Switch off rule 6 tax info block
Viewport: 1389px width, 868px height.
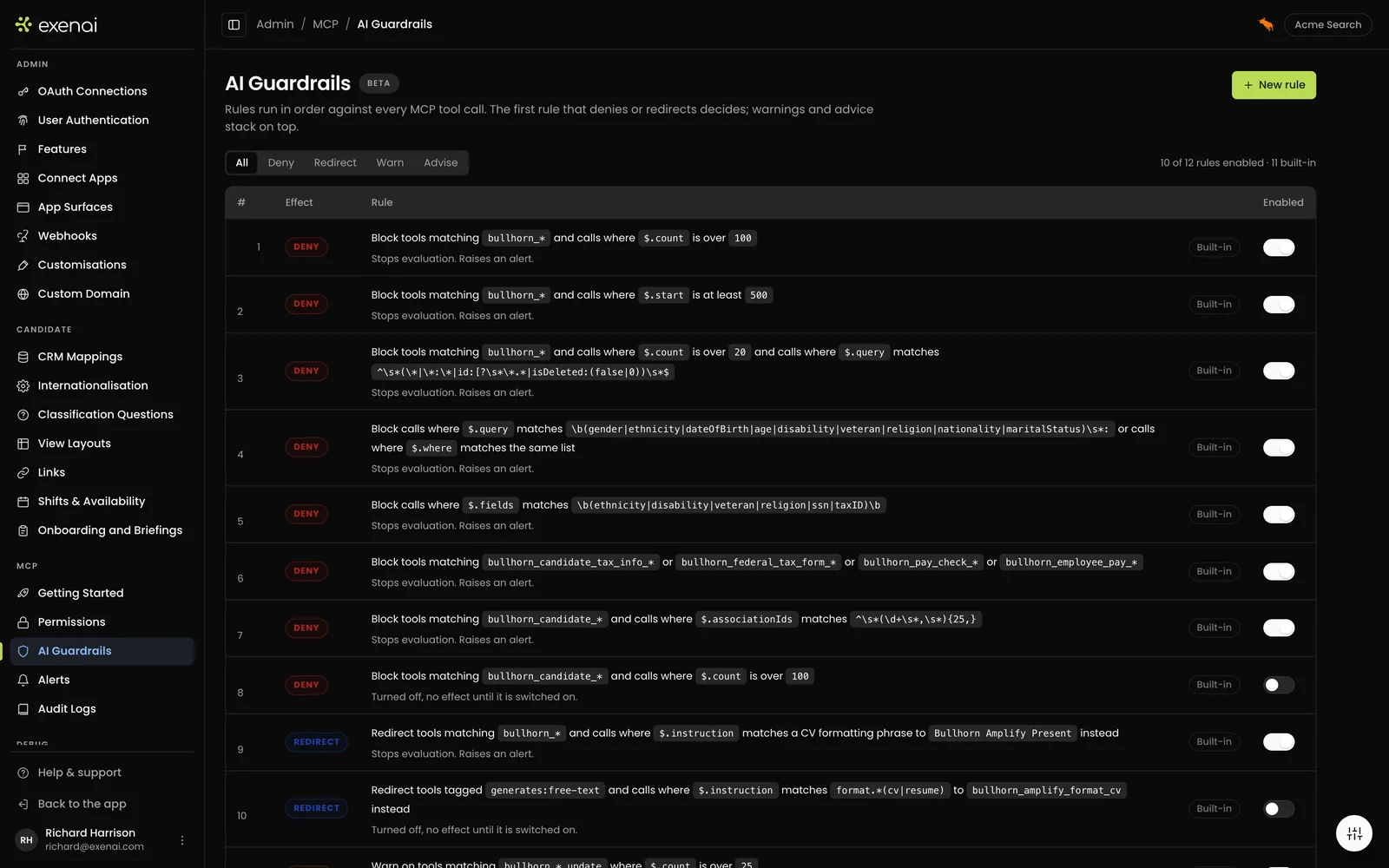1279,571
